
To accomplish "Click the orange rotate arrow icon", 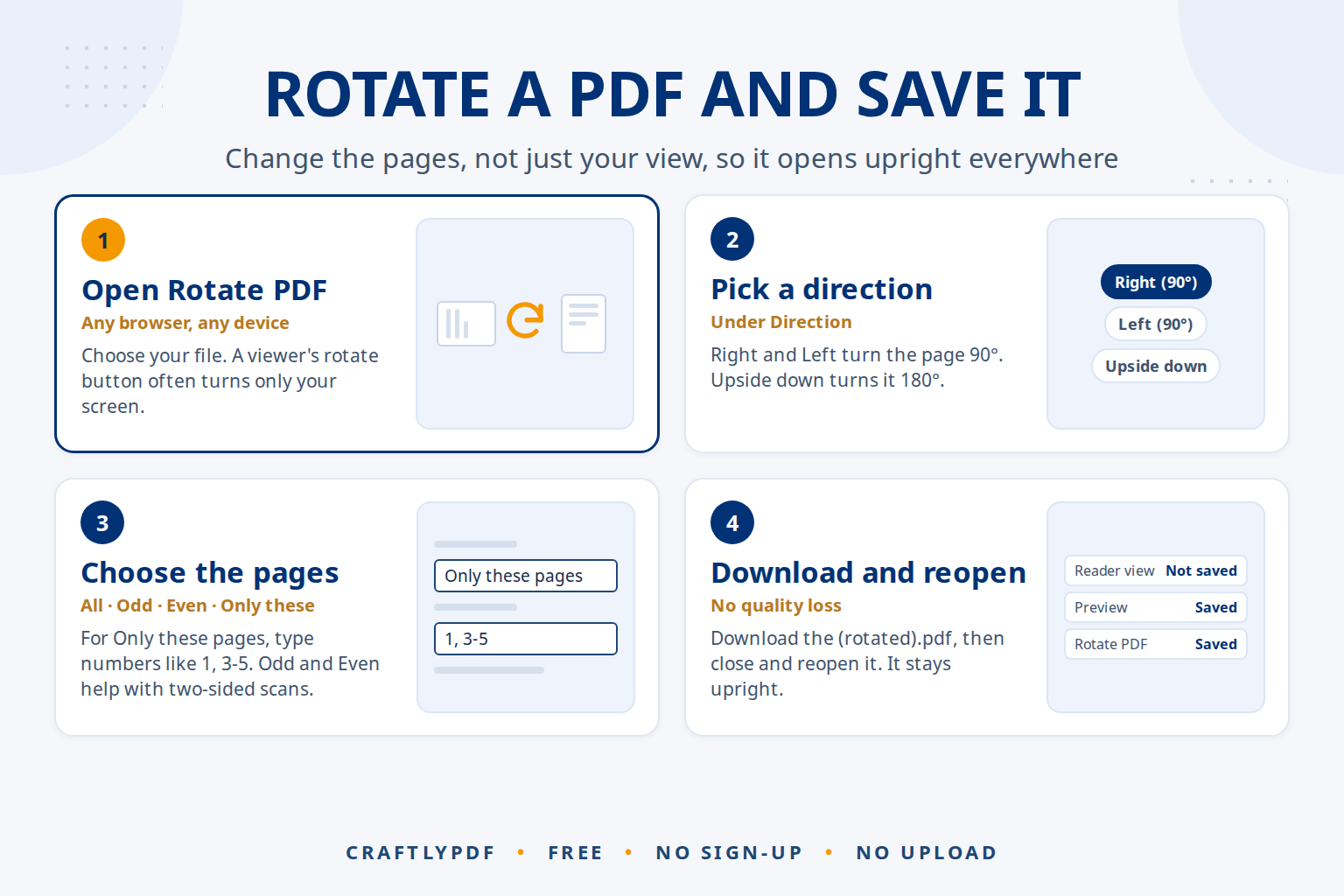I will click(525, 320).
